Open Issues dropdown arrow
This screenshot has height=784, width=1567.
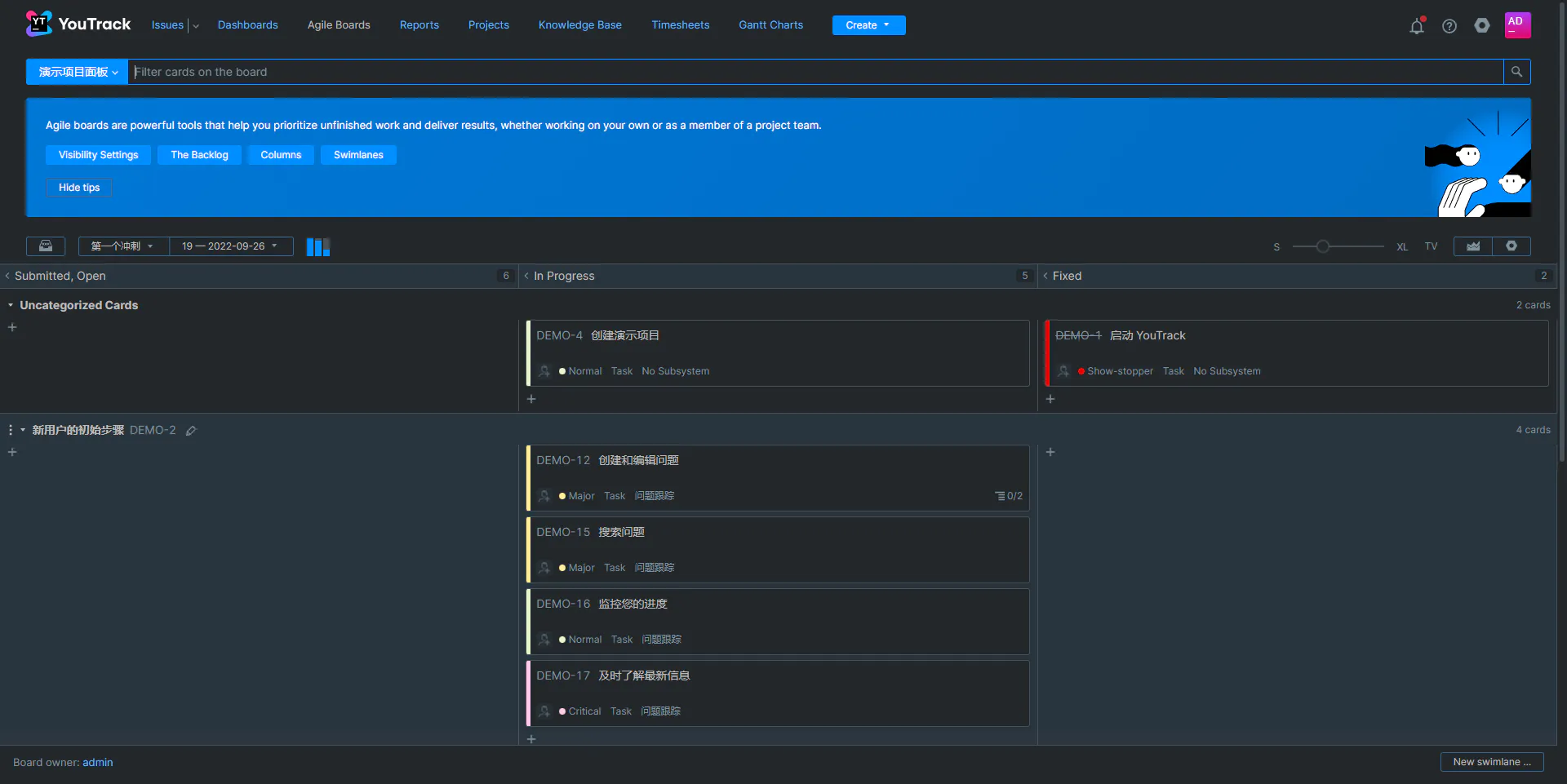click(x=196, y=26)
